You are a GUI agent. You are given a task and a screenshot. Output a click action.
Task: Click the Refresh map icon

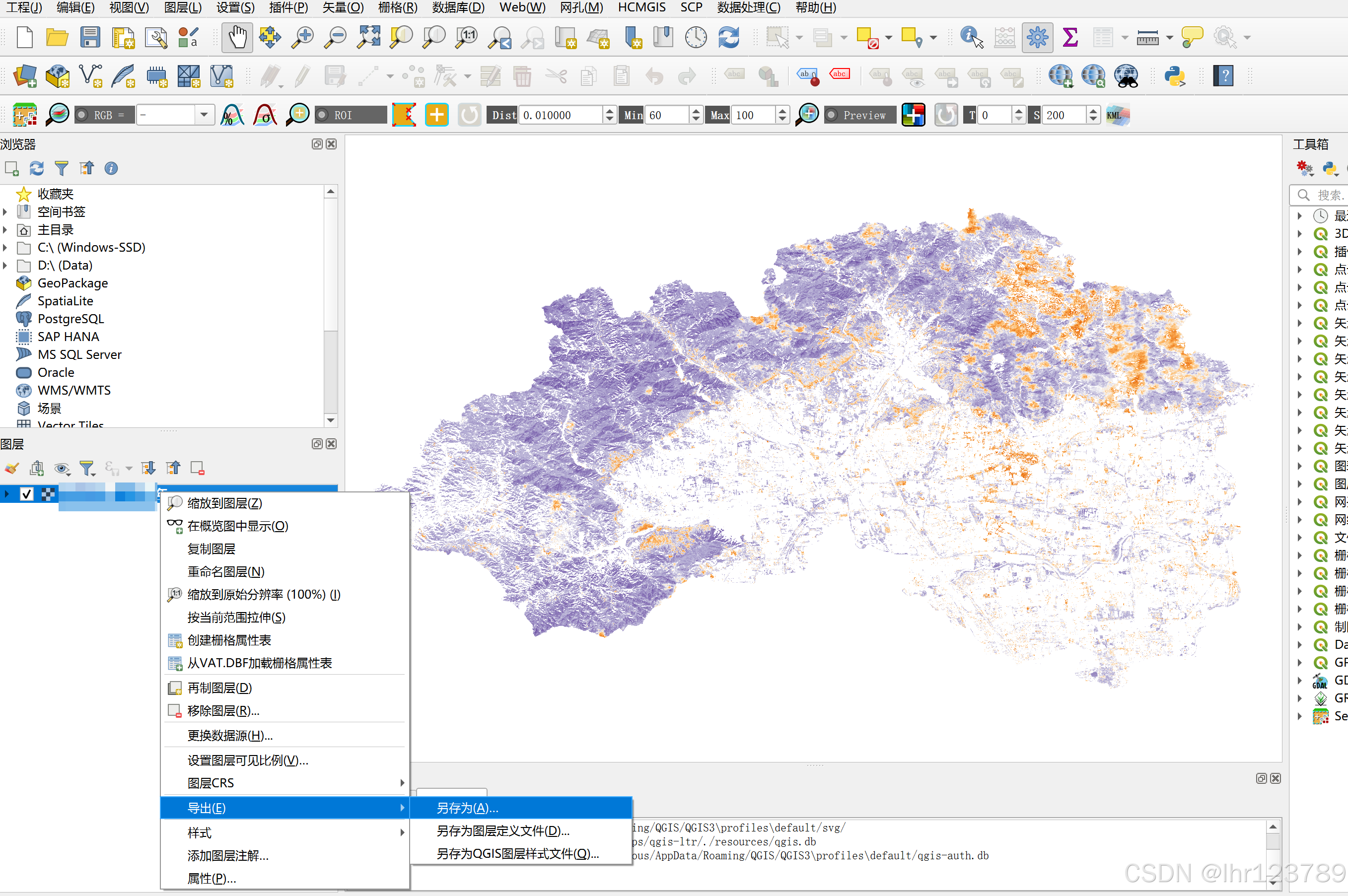click(728, 38)
